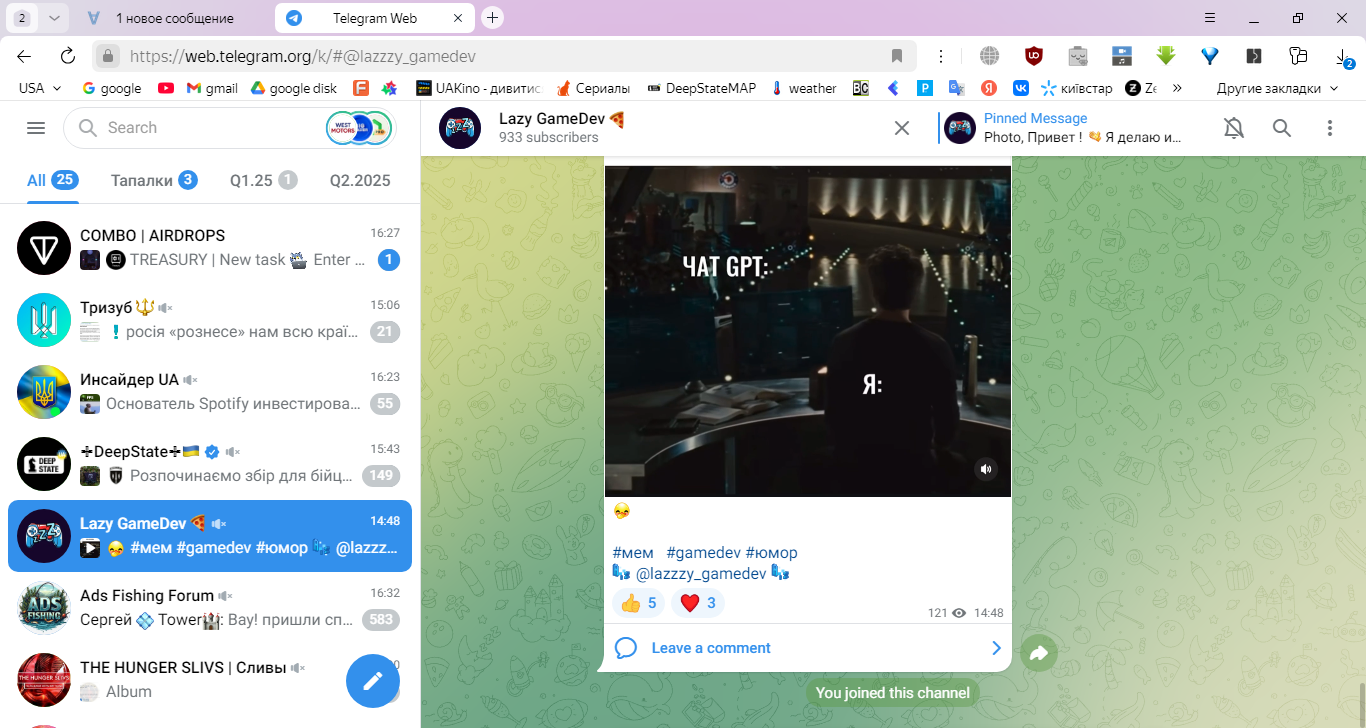Click the Lazy GameDev header avatar

pyautogui.click(x=460, y=127)
